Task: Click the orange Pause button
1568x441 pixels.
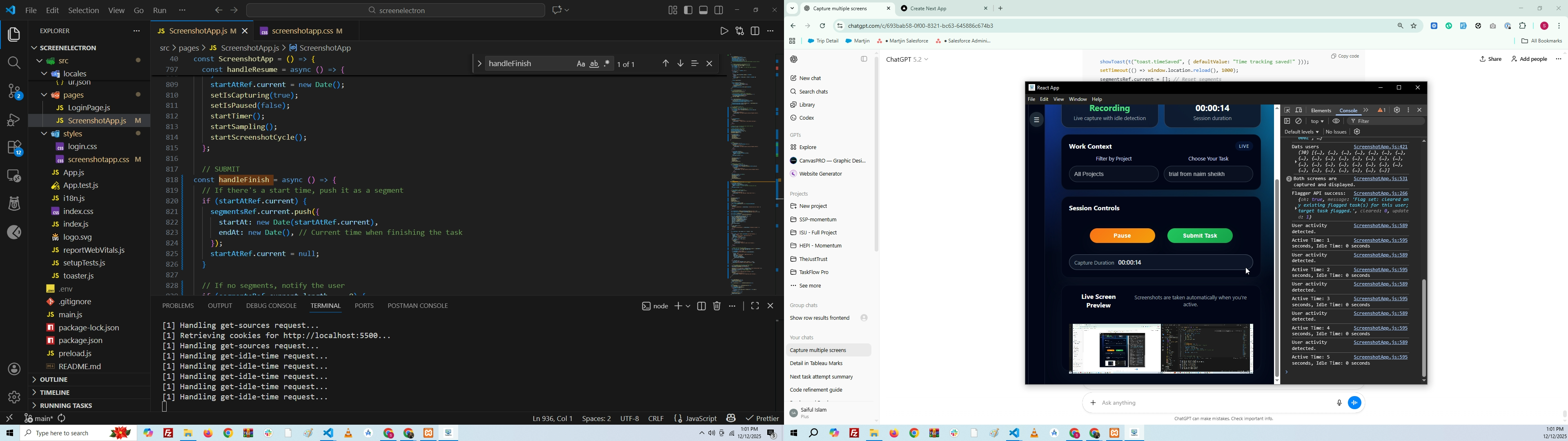Action: click(1122, 236)
